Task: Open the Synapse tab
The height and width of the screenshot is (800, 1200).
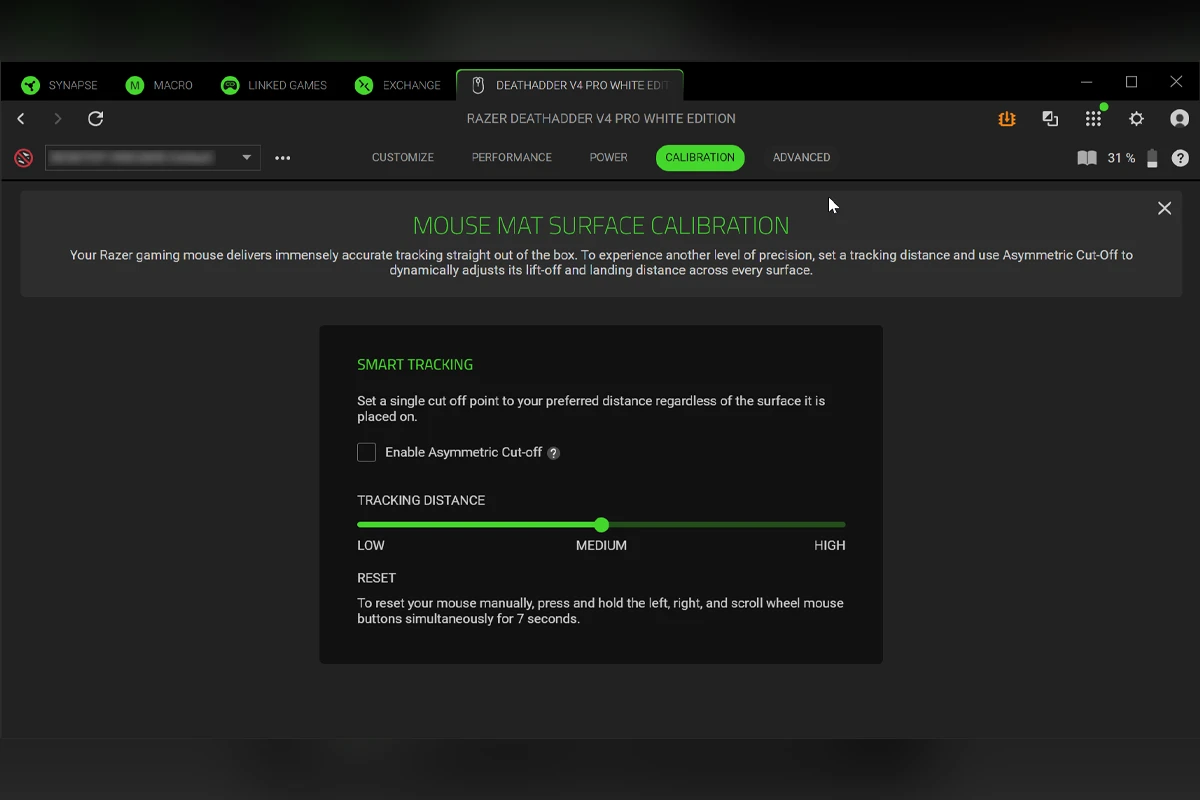Action: tap(60, 85)
